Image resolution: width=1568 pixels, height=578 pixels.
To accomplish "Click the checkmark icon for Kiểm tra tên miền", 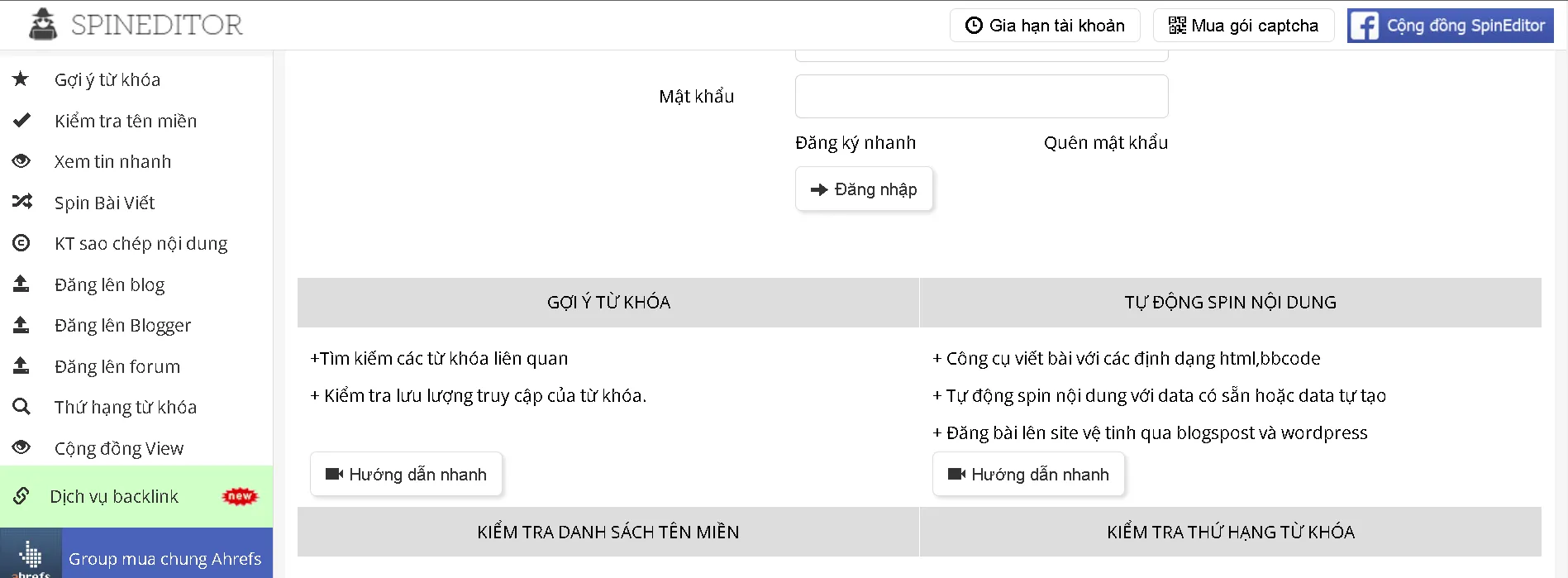I will tap(21, 121).
